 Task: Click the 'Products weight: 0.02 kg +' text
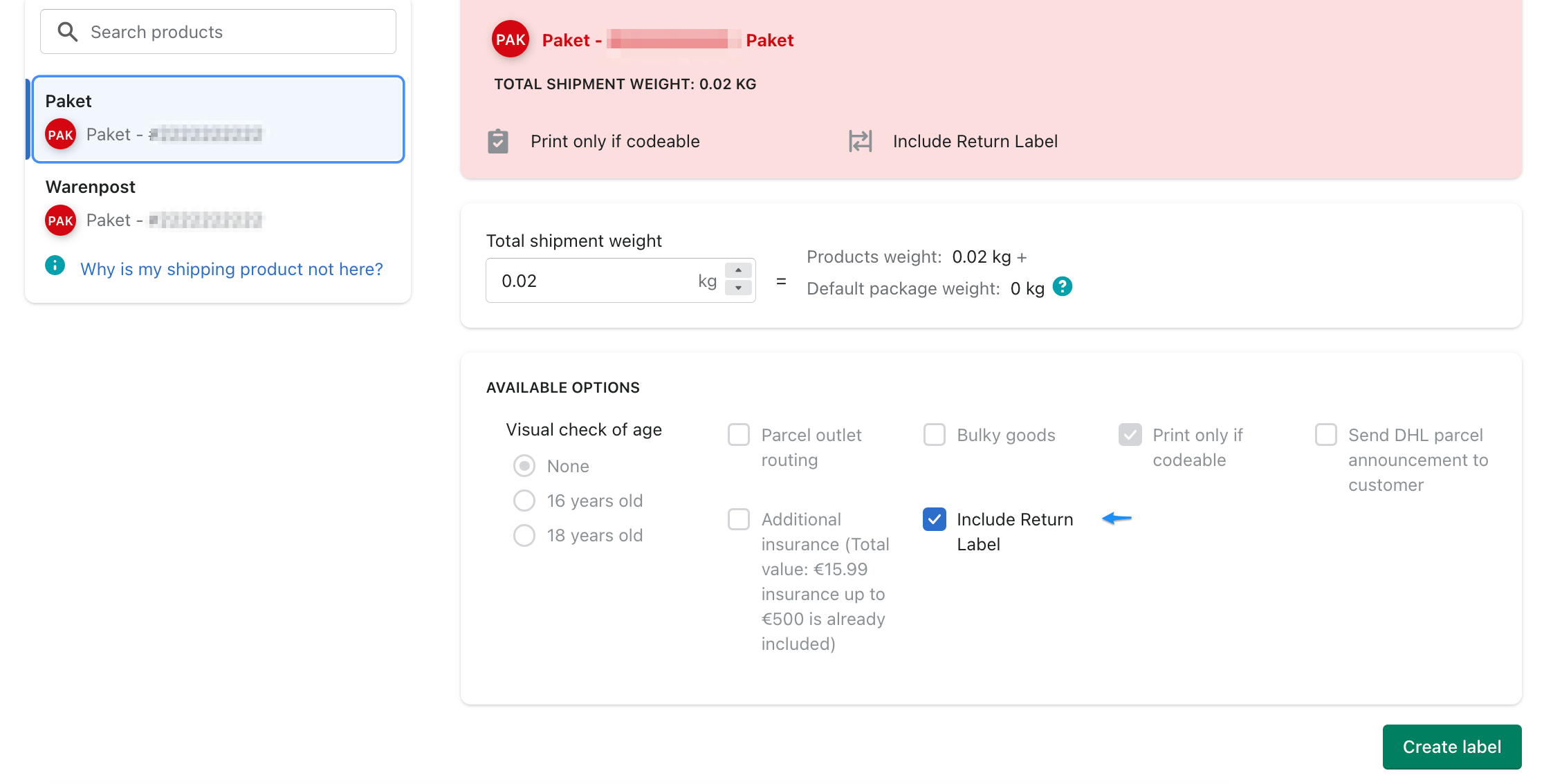(917, 257)
